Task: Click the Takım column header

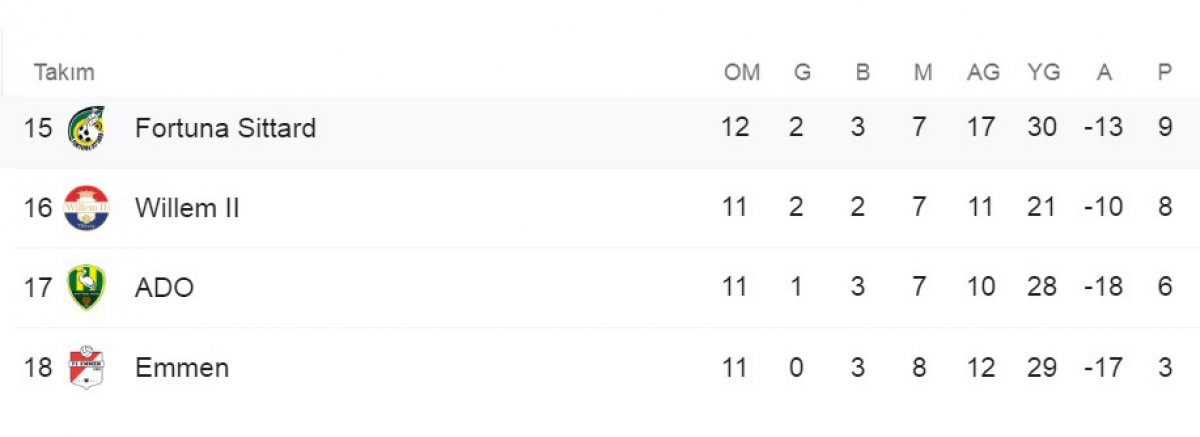Action: 64,72
